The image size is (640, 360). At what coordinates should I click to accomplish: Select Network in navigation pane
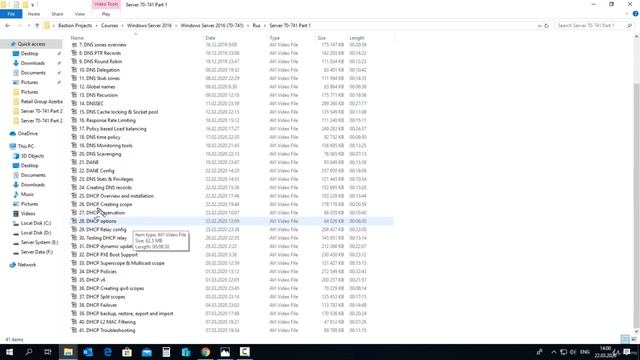click(x=27, y=264)
